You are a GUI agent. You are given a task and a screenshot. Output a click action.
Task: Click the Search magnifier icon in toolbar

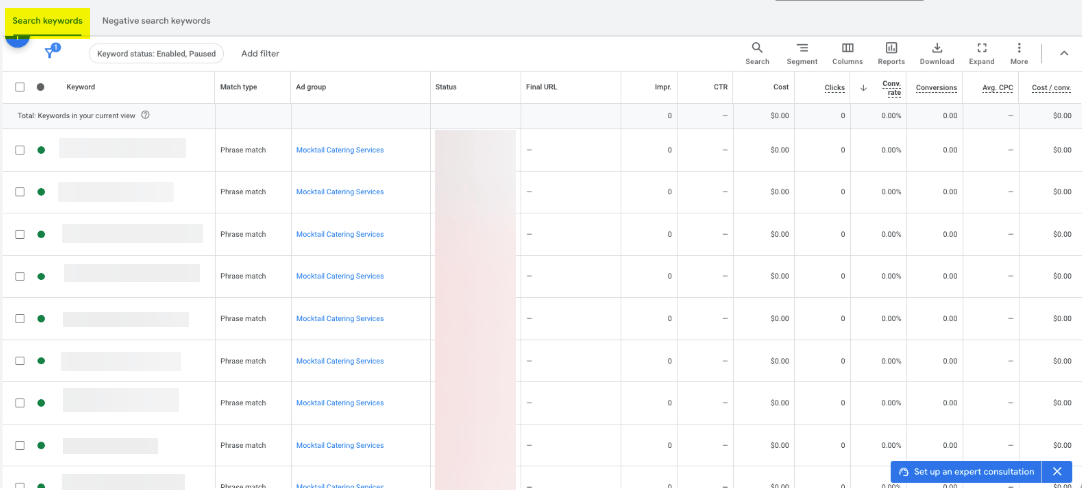click(757, 48)
